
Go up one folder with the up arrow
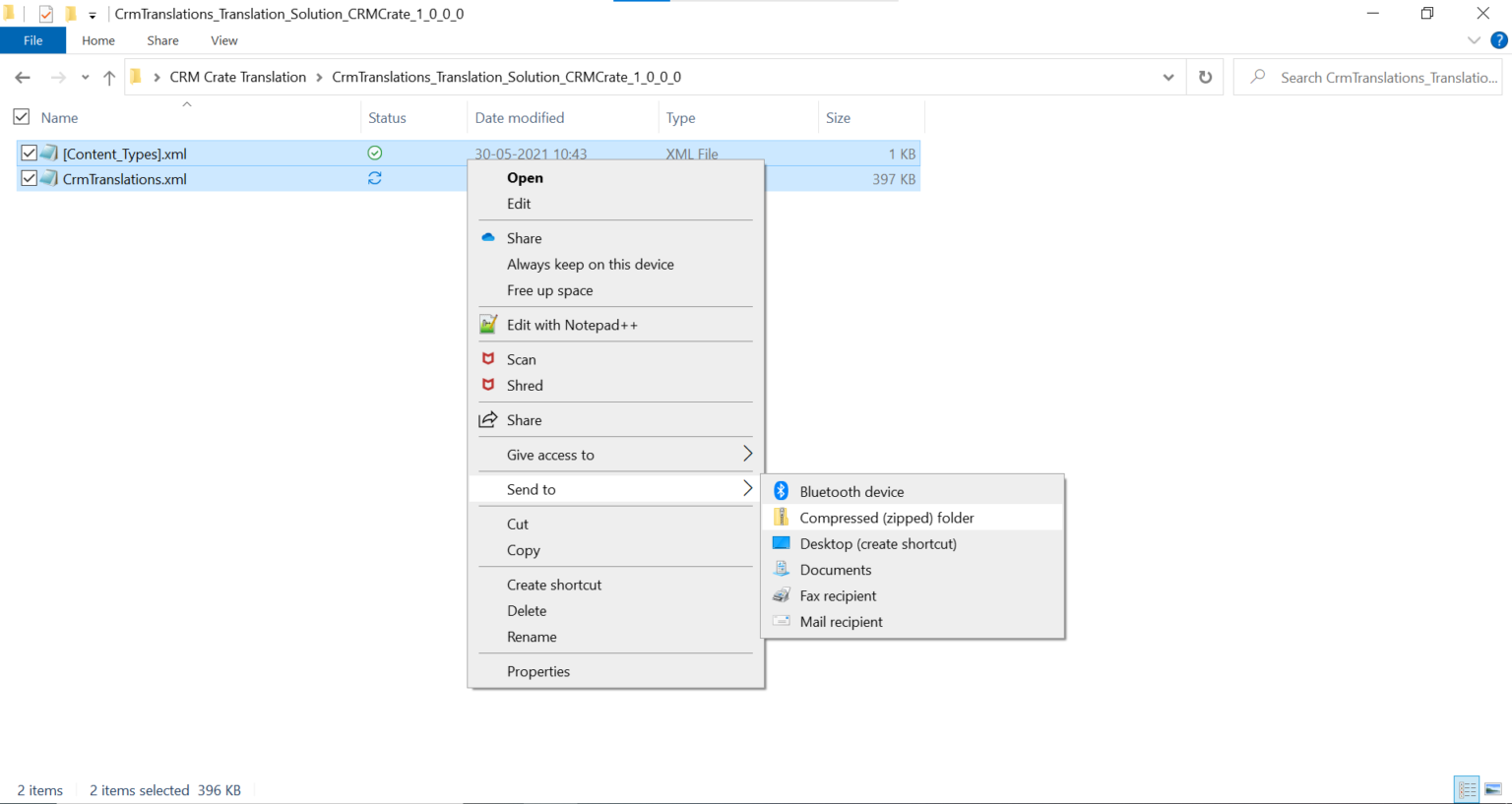click(x=109, y=77)
